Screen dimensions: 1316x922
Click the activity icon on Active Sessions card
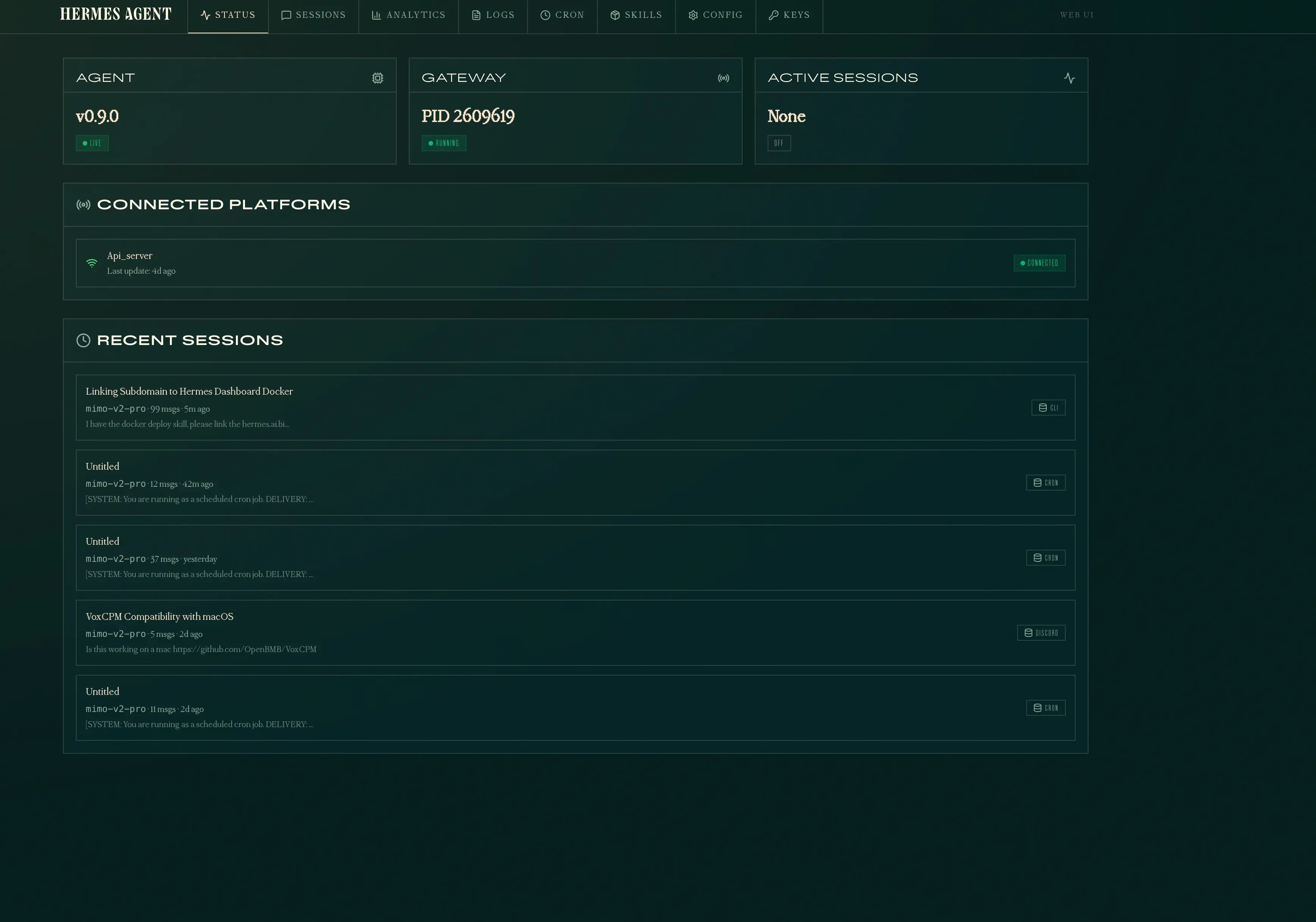pyautogui.click(x=1069, y=77)
